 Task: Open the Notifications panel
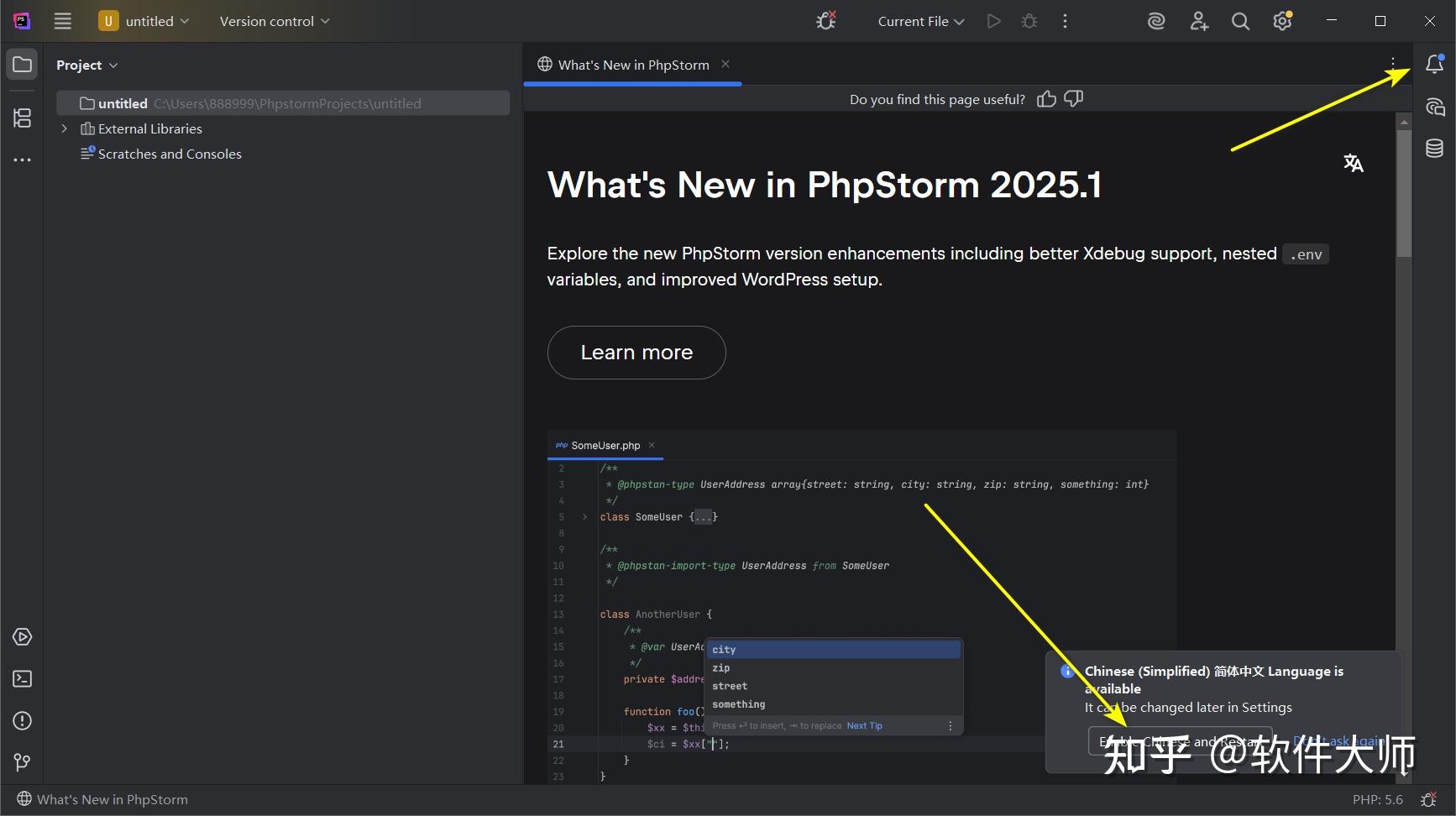pyautogui.click(x=1433, y=64)
